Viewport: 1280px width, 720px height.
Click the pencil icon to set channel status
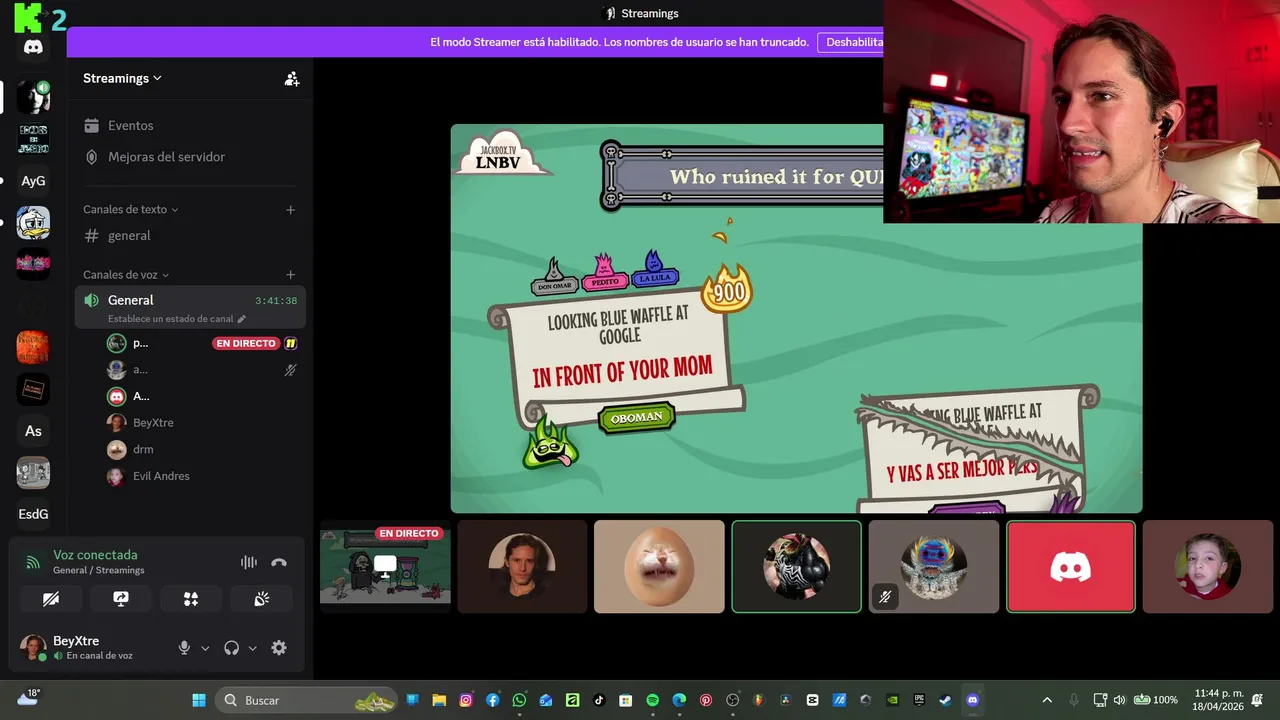point(241,319)
